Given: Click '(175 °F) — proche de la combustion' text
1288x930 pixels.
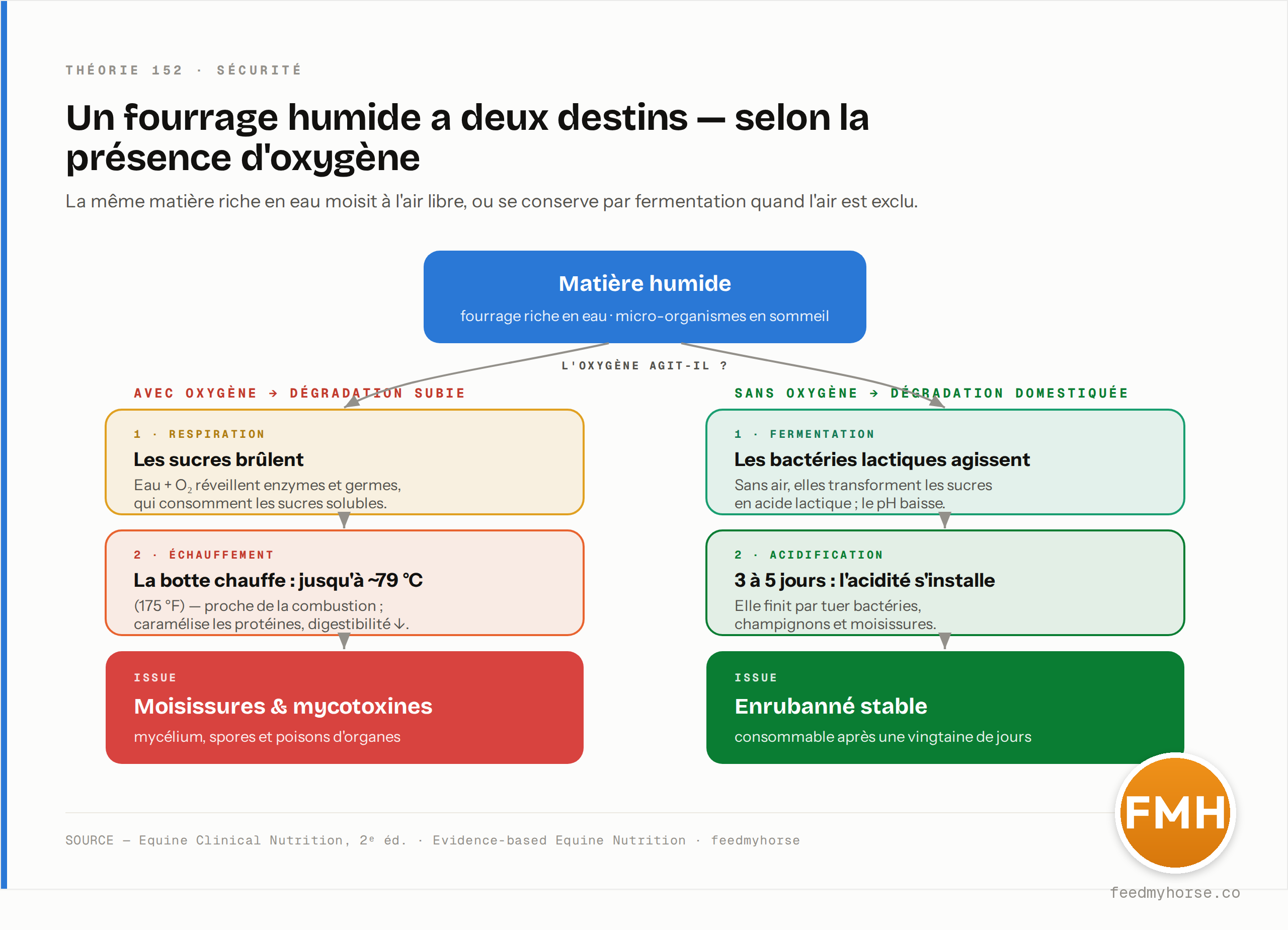Looking at the screenshot, I should point(258,605).
